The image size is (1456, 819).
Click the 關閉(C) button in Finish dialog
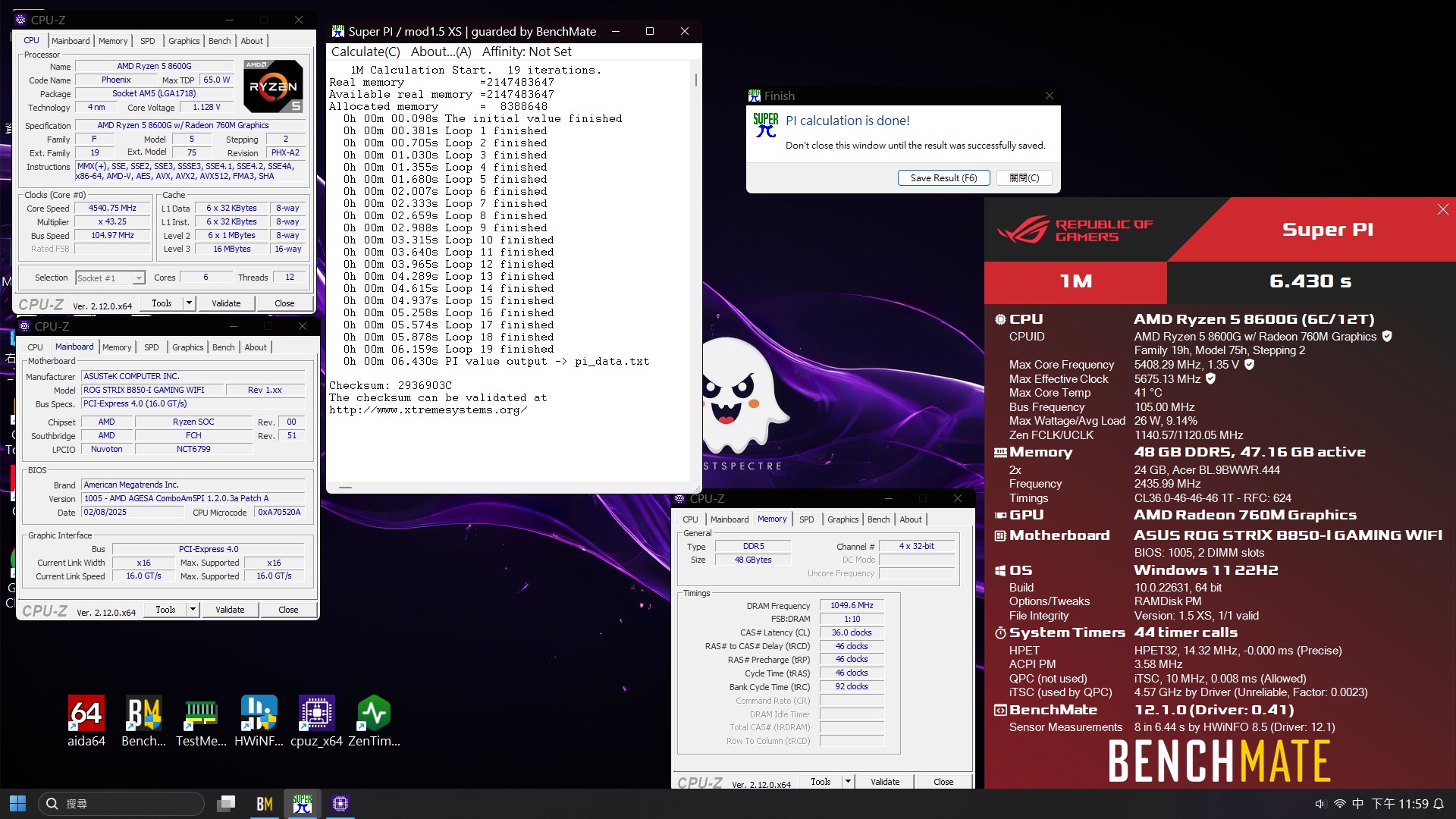coord(1024,177)
